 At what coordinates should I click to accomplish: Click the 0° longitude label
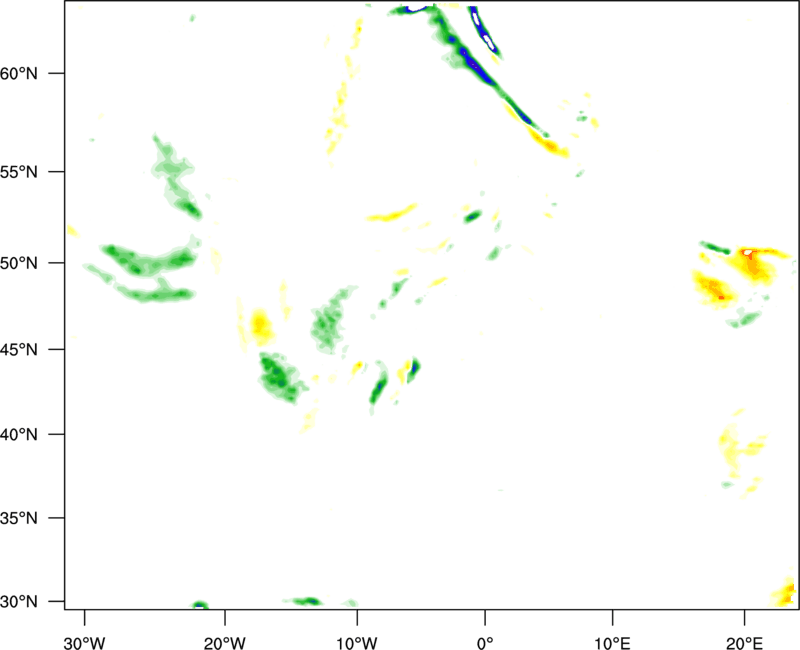(485, 643)
